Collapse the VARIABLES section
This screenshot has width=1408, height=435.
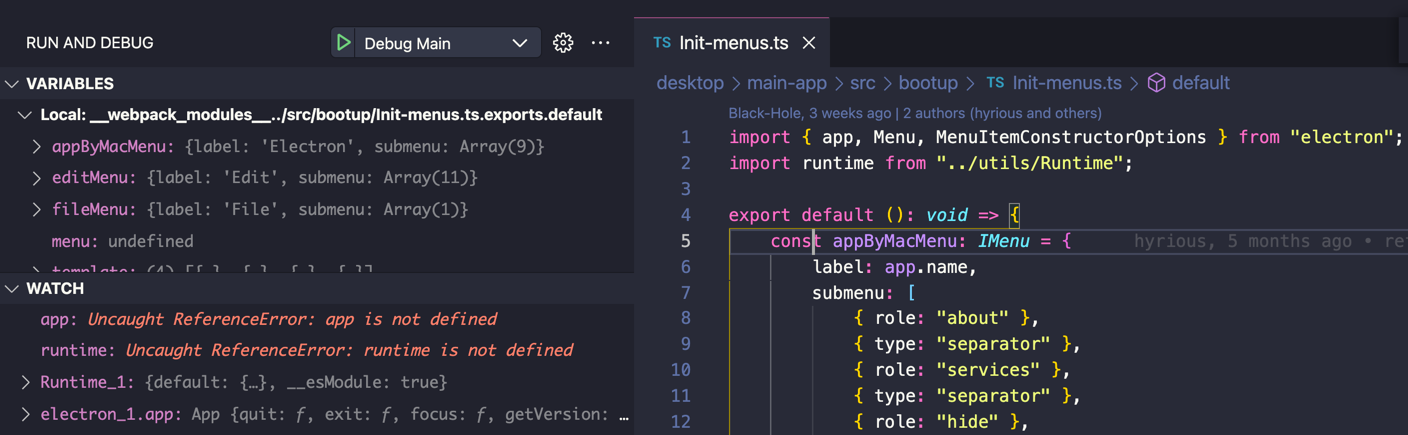(x=13, y=84)
